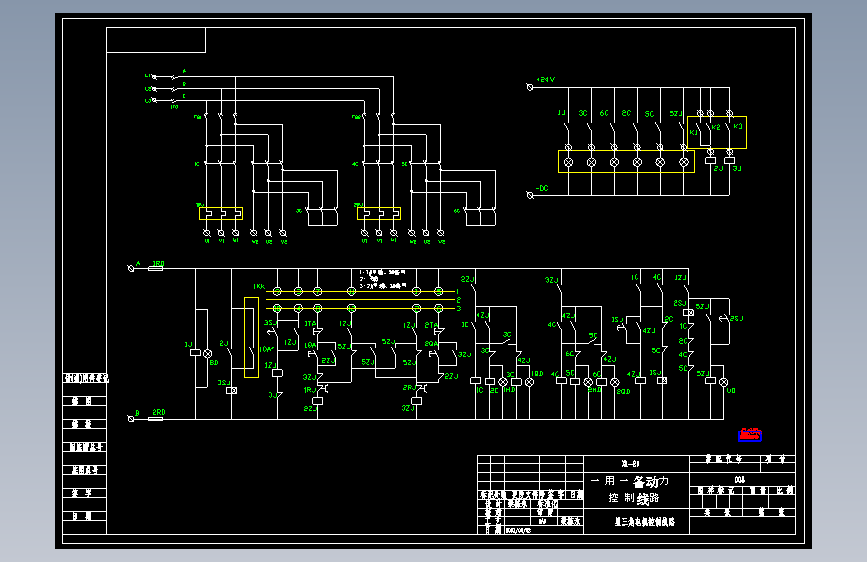867x562 pixels.
Task: Select the 2TA pushbutton label
Action: coord(431,325)
